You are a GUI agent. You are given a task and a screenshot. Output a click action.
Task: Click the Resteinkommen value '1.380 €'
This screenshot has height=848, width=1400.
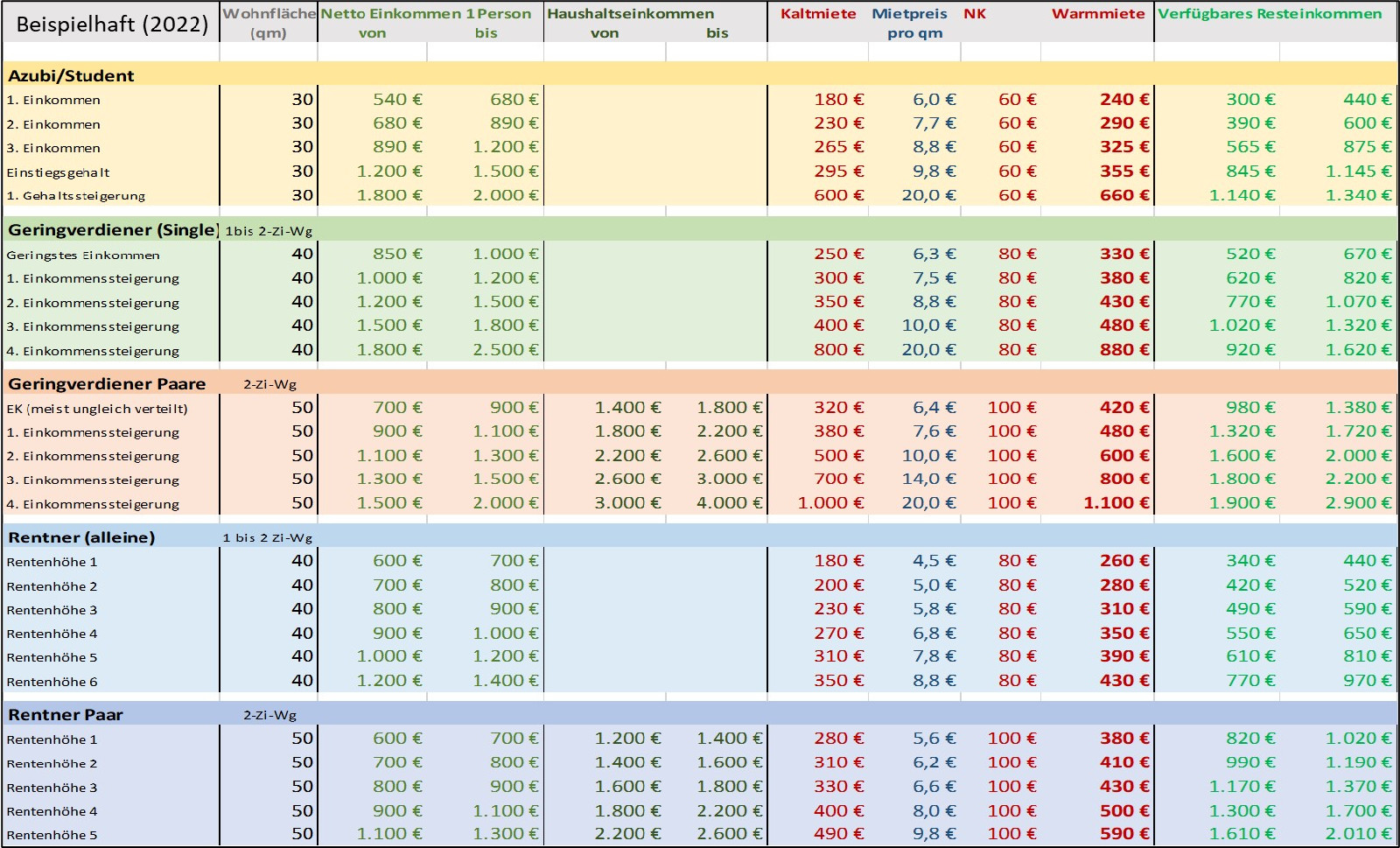[1358, 408]
